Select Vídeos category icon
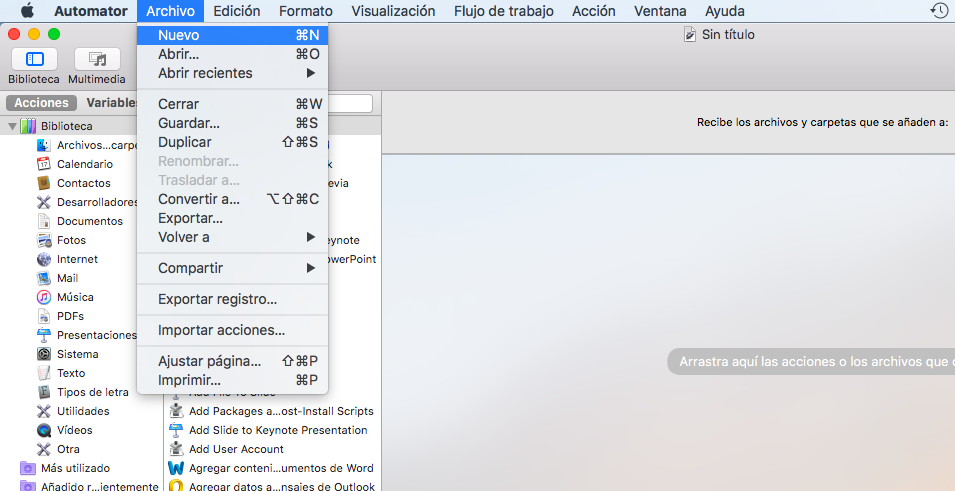Image resolution: width=955 pixels, height=491 pixels. 43,430
